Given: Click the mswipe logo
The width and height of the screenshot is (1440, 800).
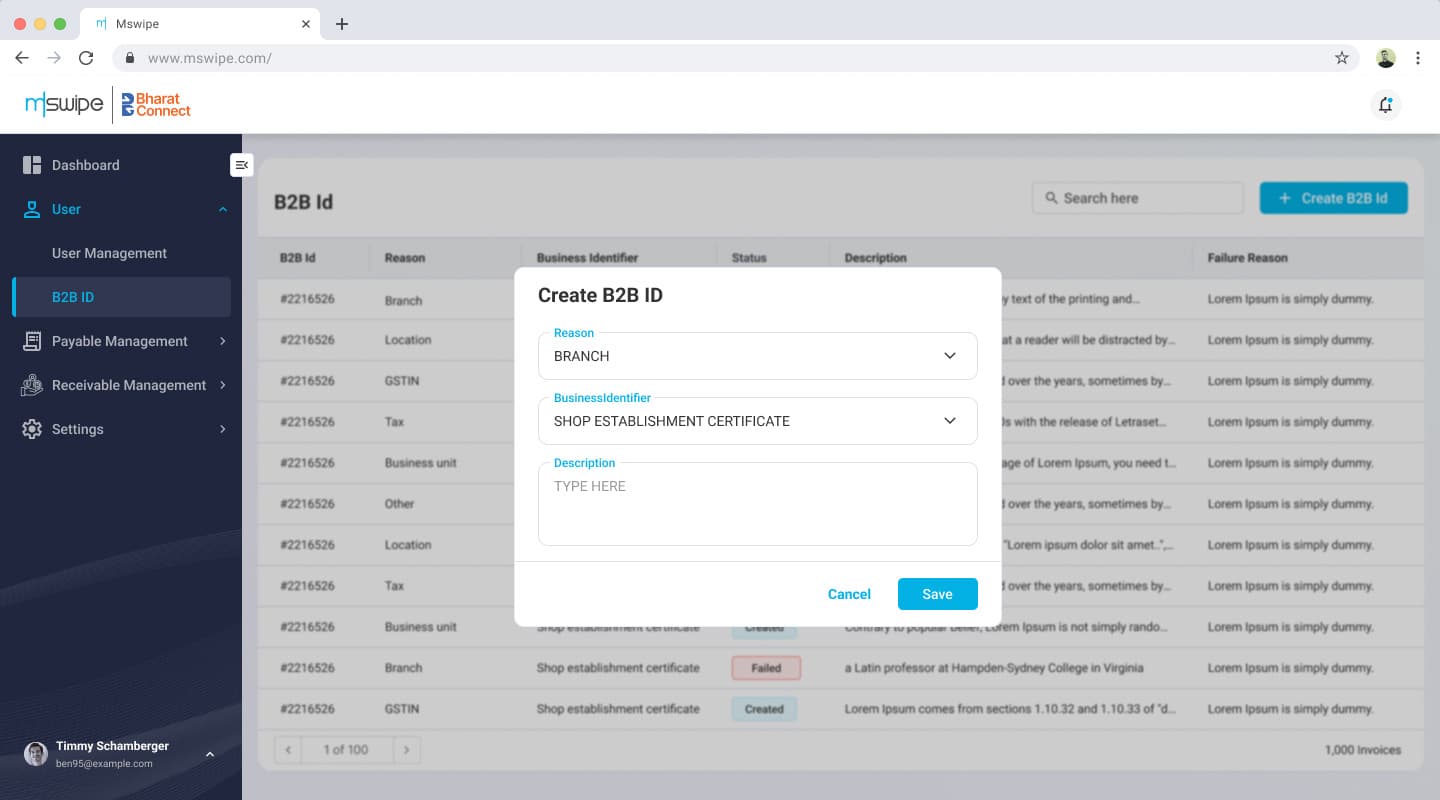Looking at the screenshot, I should (64, 104).
